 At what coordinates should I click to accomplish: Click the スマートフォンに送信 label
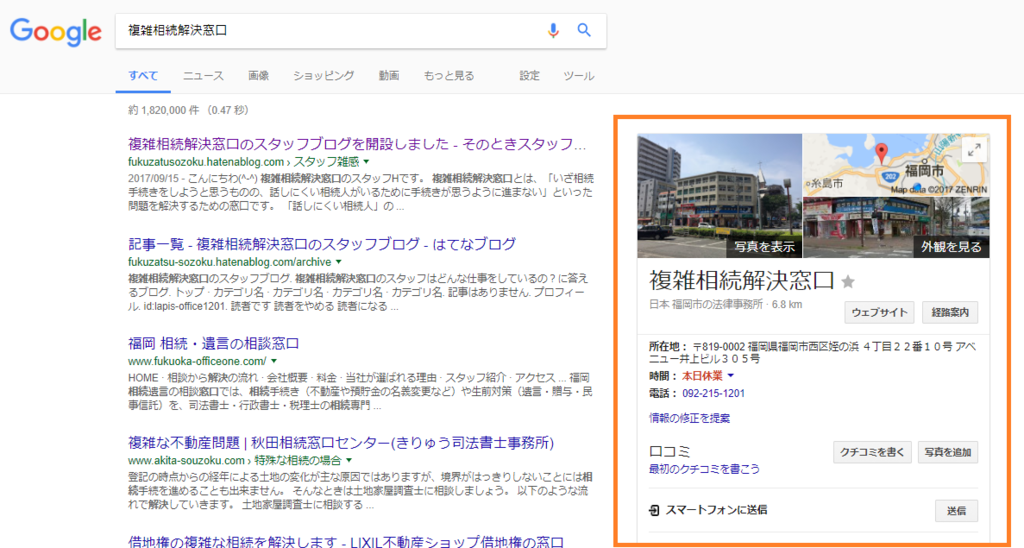click(716, 510)
